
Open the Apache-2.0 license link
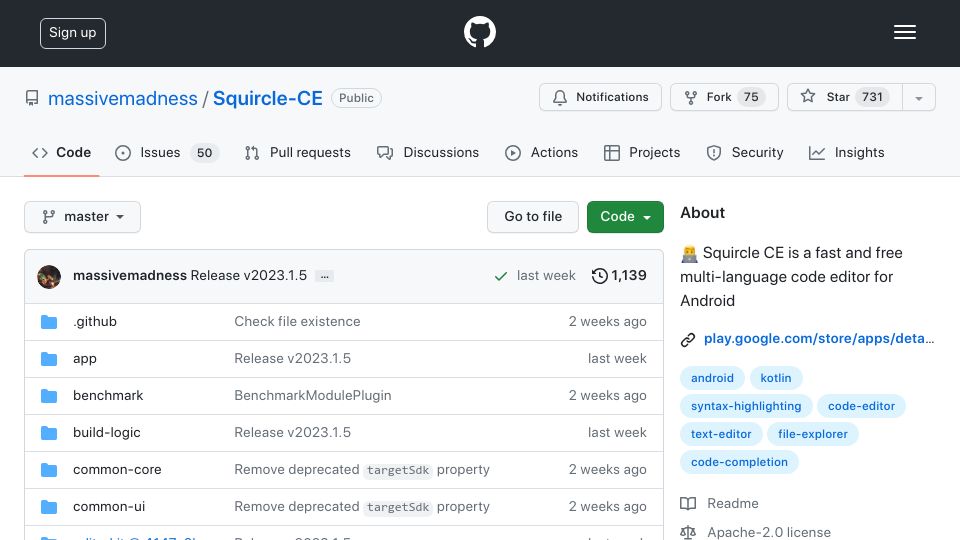[768, 531]
